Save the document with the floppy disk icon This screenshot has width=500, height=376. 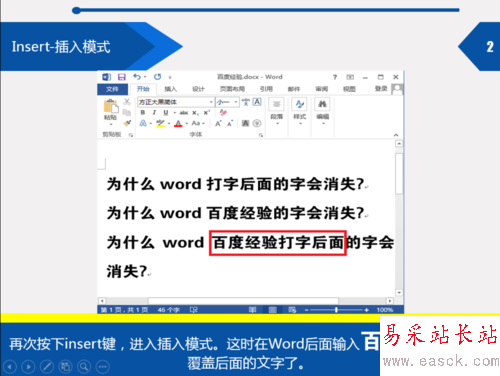click(x=122, y=77)
